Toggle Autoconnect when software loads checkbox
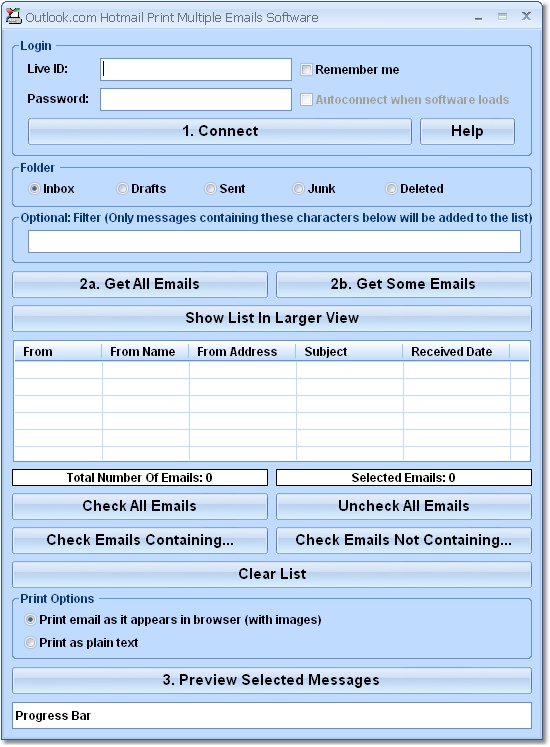 (x=306, y=100)
